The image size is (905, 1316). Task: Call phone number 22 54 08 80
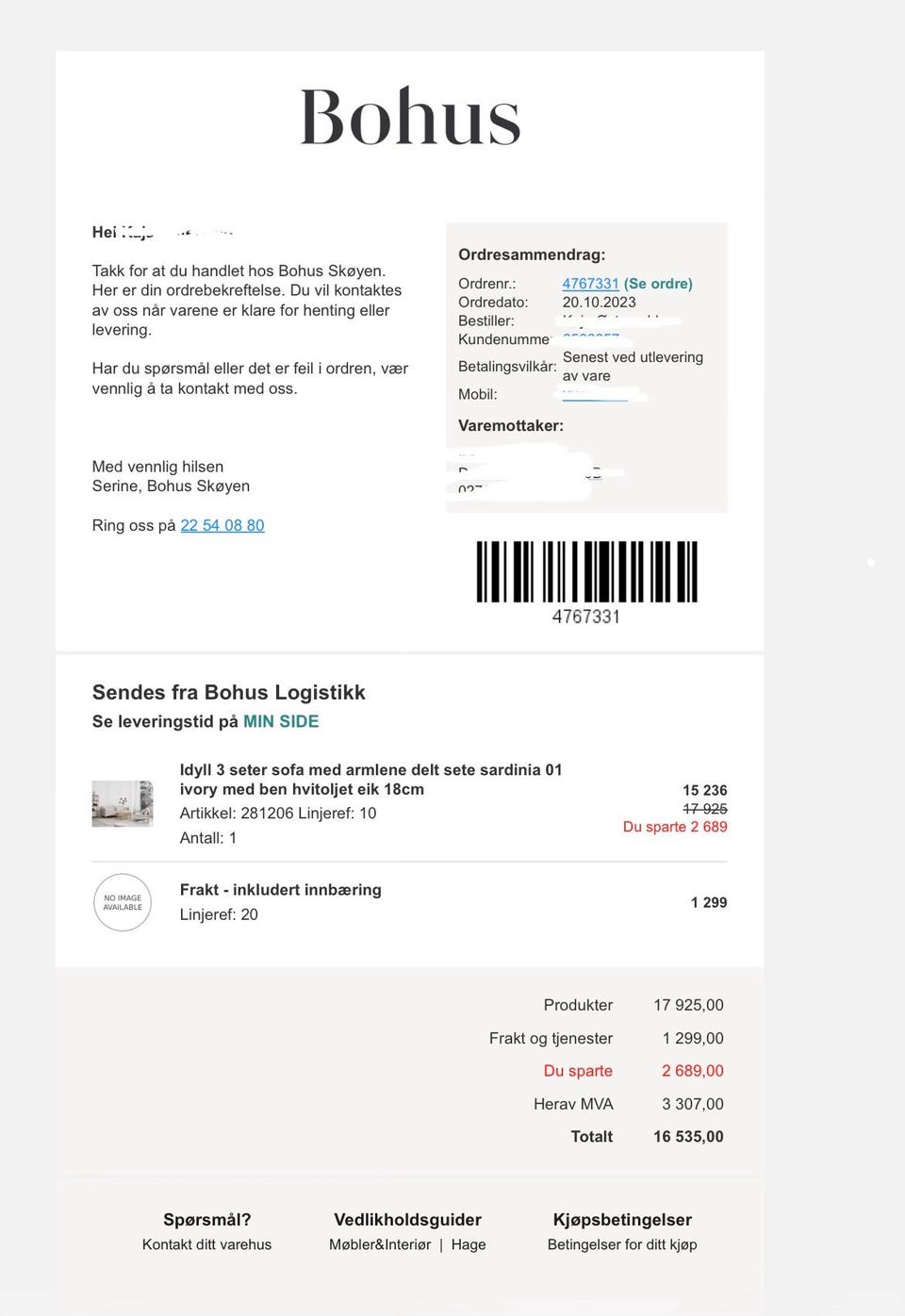tap(222, 525)
